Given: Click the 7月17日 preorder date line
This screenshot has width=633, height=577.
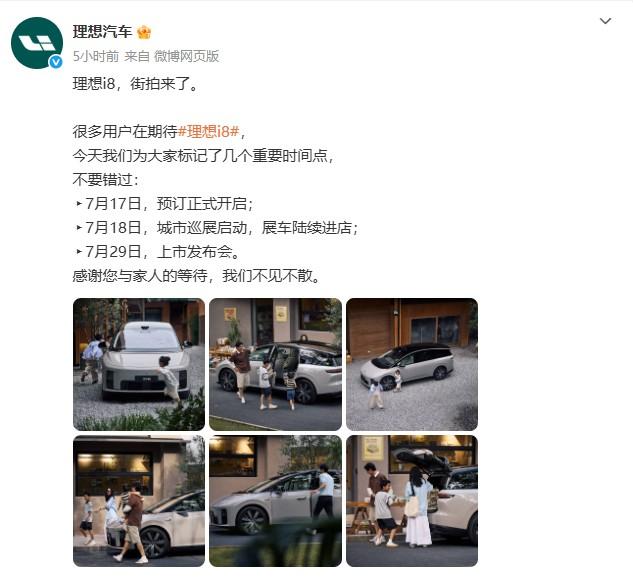Looking at the screenshot, I should click(x=164, y=204).
